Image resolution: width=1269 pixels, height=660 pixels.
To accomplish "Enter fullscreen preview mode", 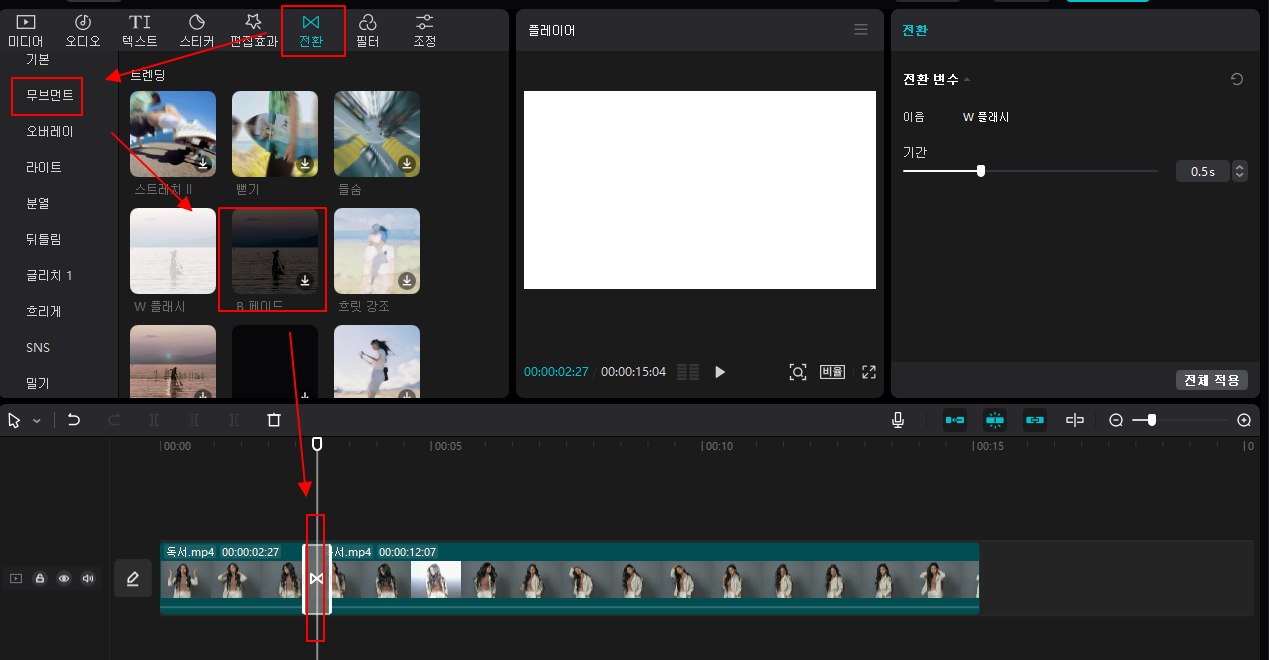I will point(869,372).
